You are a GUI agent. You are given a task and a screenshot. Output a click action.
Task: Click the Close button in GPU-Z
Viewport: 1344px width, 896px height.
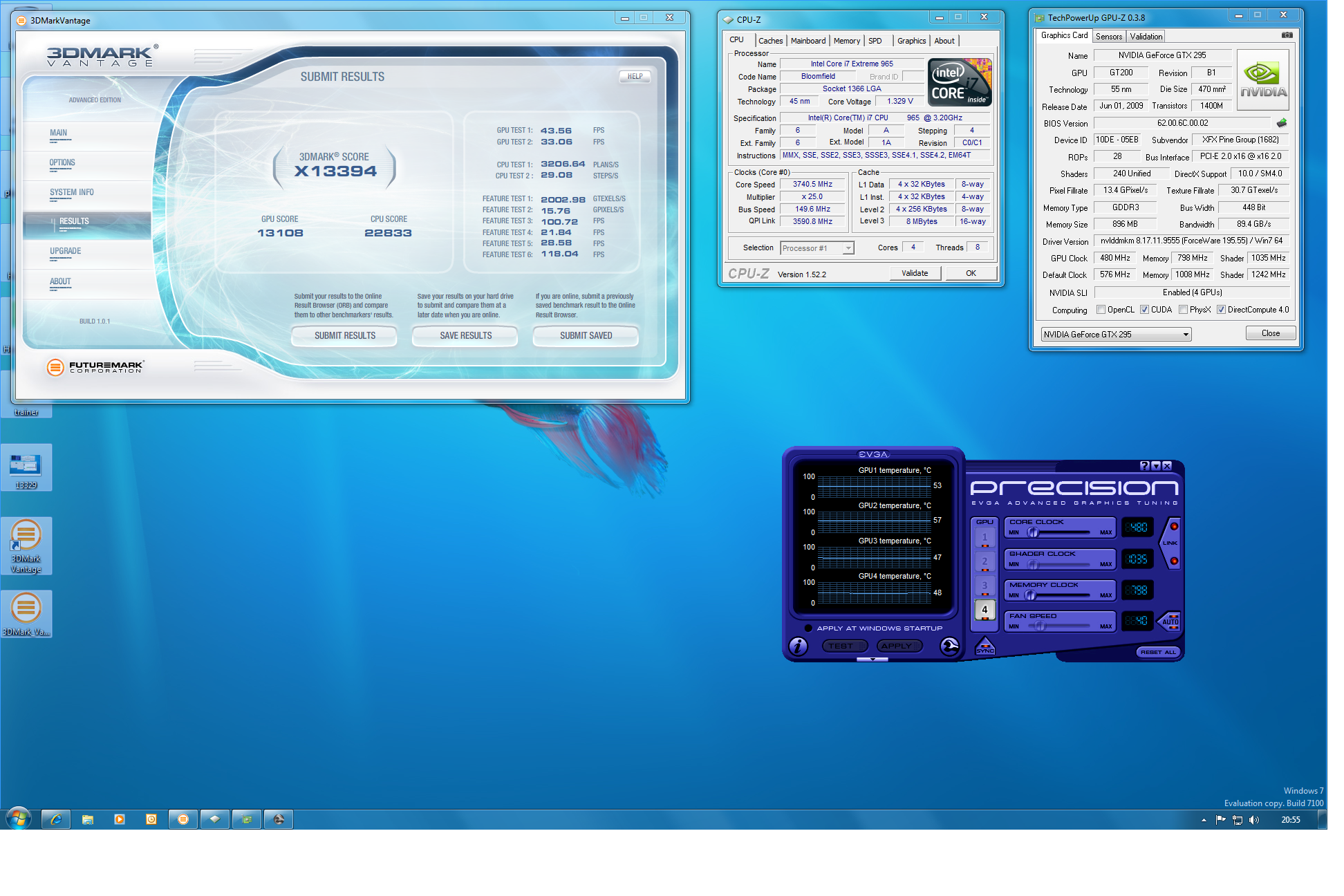pos(1270,333)
